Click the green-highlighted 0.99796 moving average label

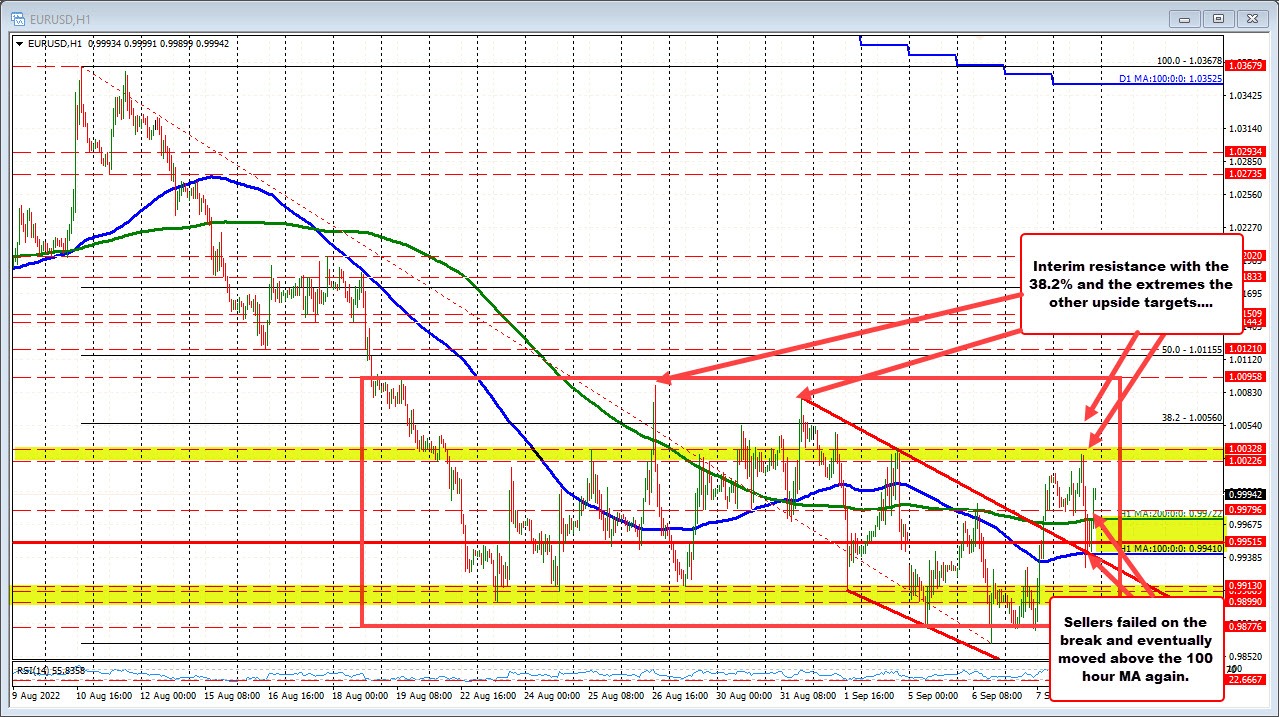pyautogui.click(x=1244, y=509)
